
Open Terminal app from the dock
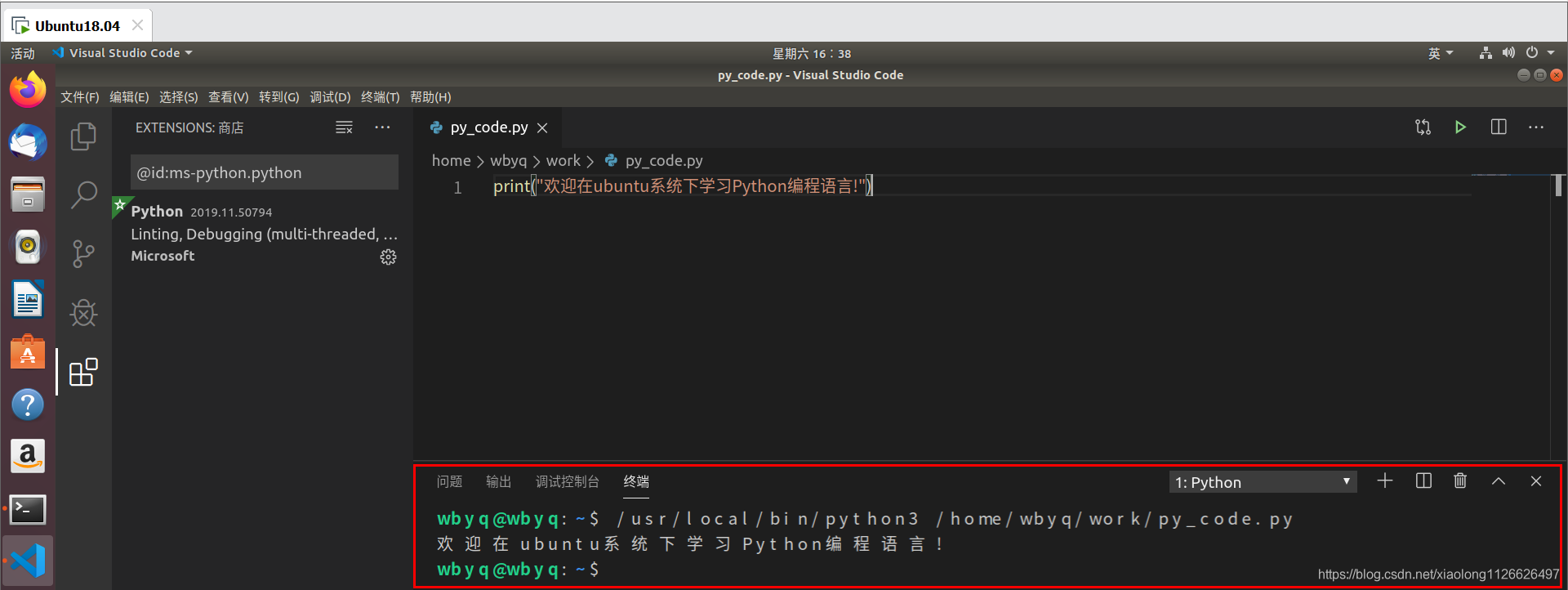point(28,509)
